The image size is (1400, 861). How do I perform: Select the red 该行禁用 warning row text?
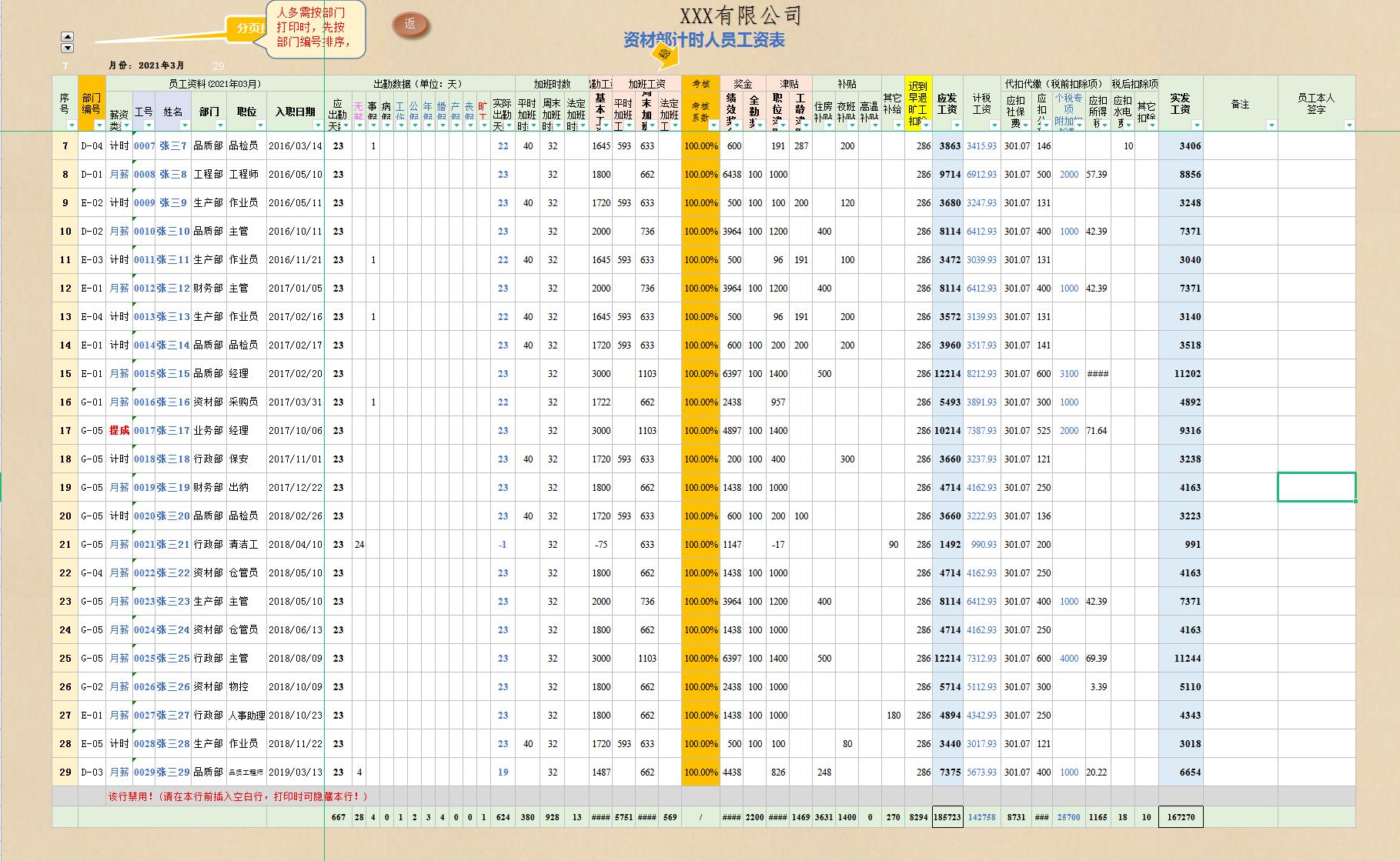point(238,797)
